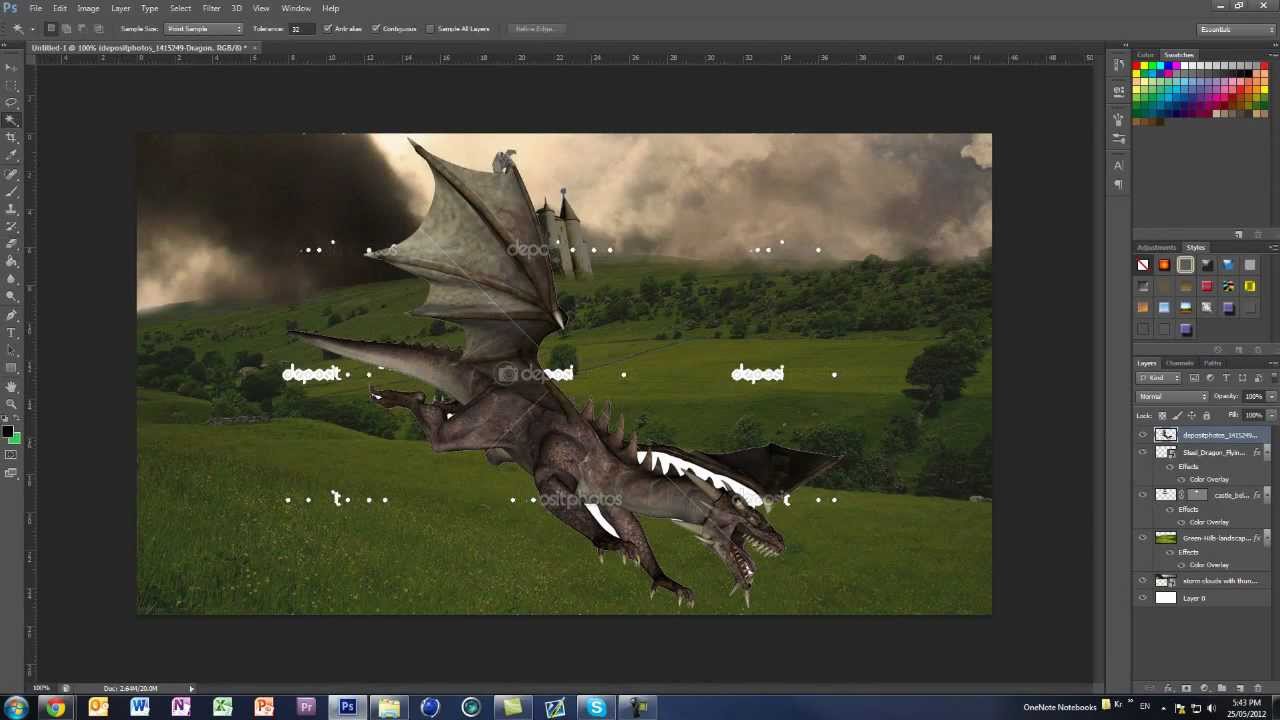Select the Hand tool

pyautogui.click(x=11, y=386)
